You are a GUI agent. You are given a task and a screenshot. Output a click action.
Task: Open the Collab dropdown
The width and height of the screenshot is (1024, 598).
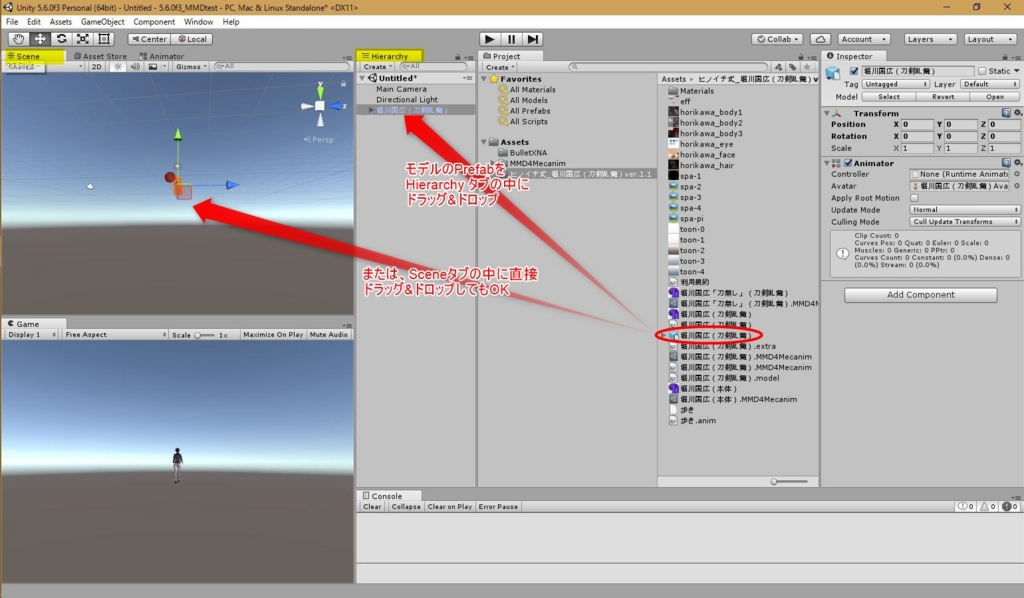pyautogui.click(x=777, y=39)
